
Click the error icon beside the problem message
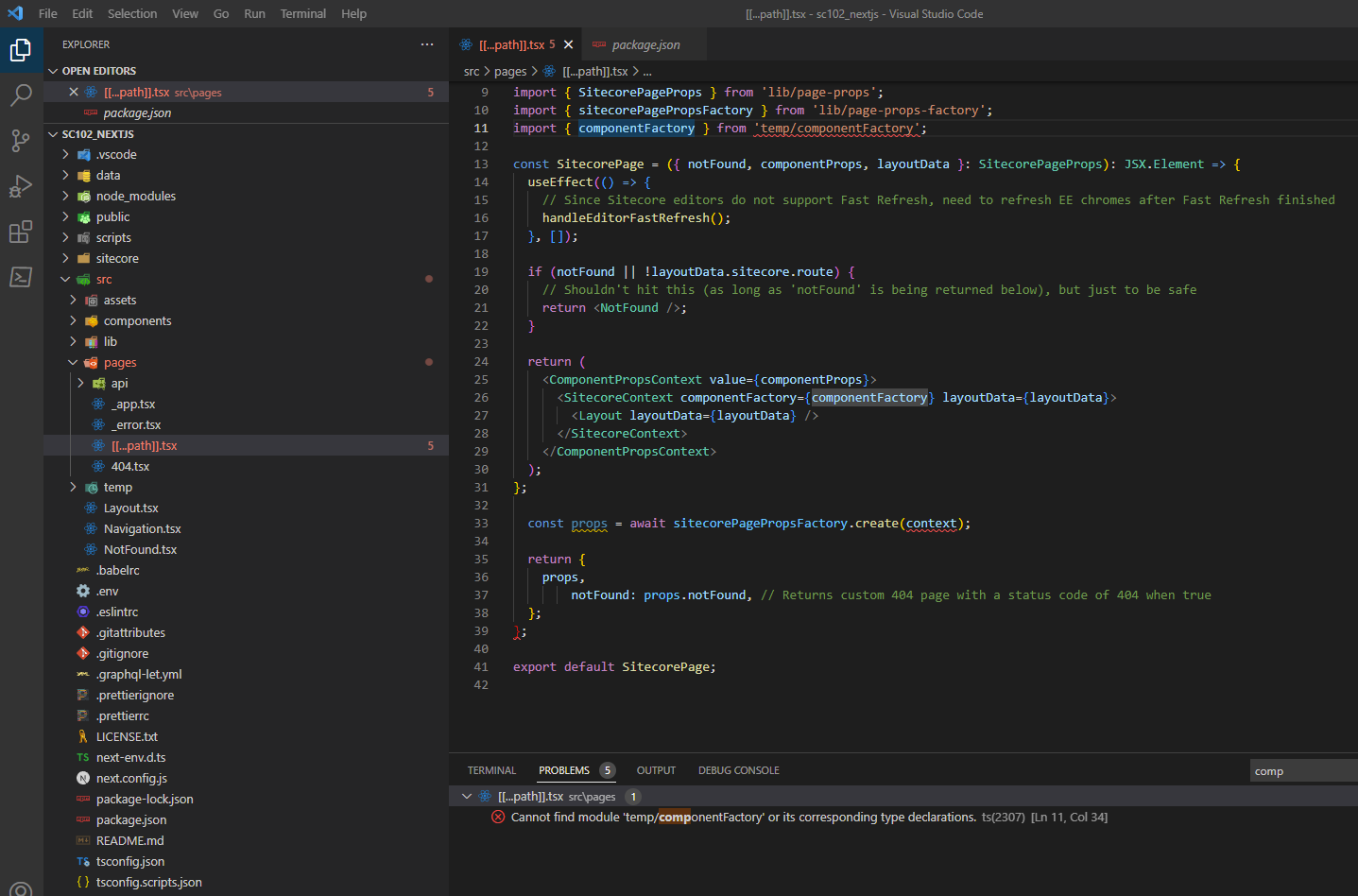pyautogui.click(x=498, y=817)
